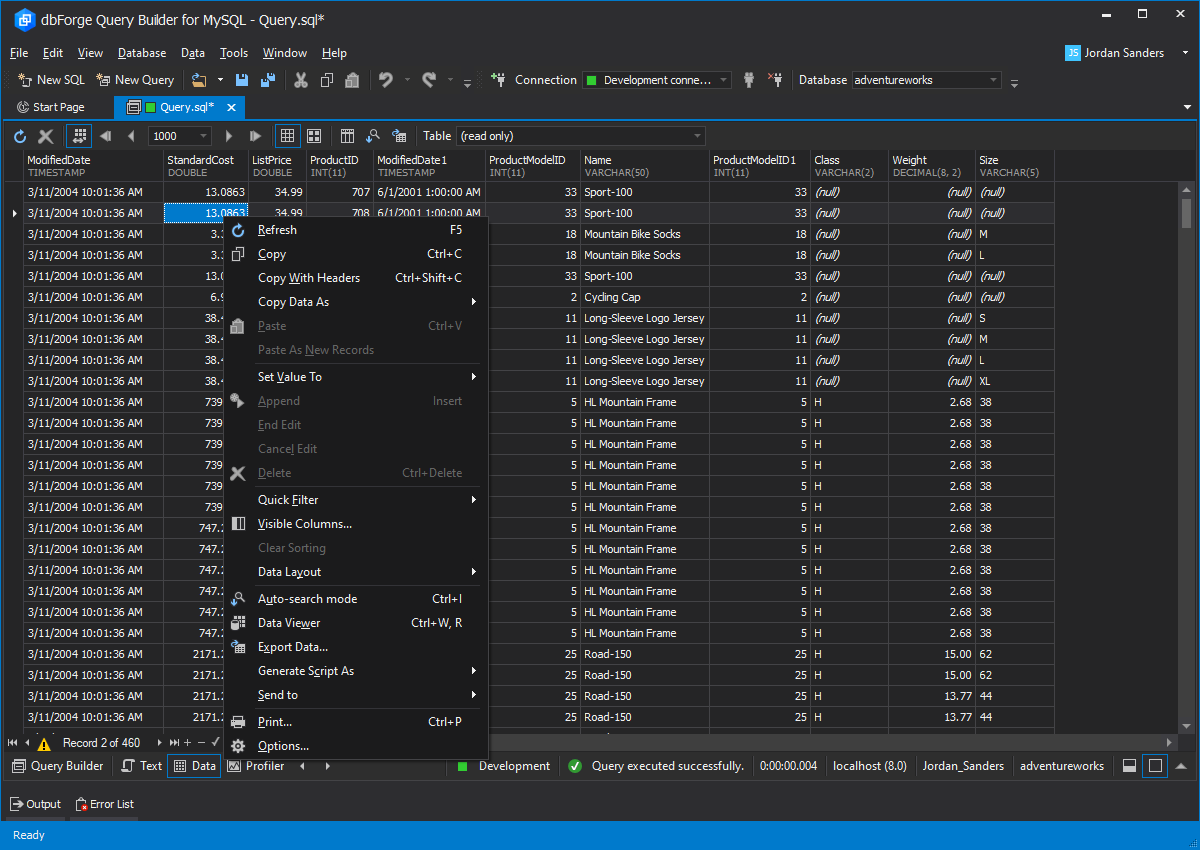Switch to the Query Builder view
The image size is (1200, 850).
(x=58, y=766)
